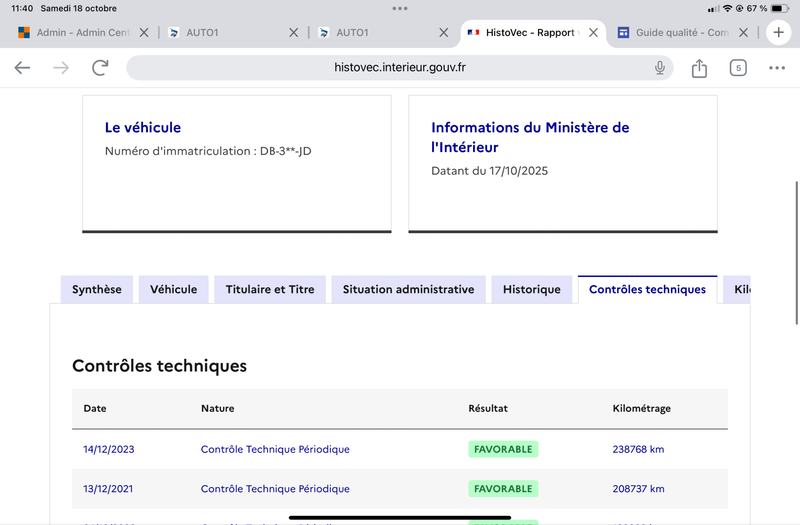
Task: Open the share sheet icon
Action: [x=699, y=68]
